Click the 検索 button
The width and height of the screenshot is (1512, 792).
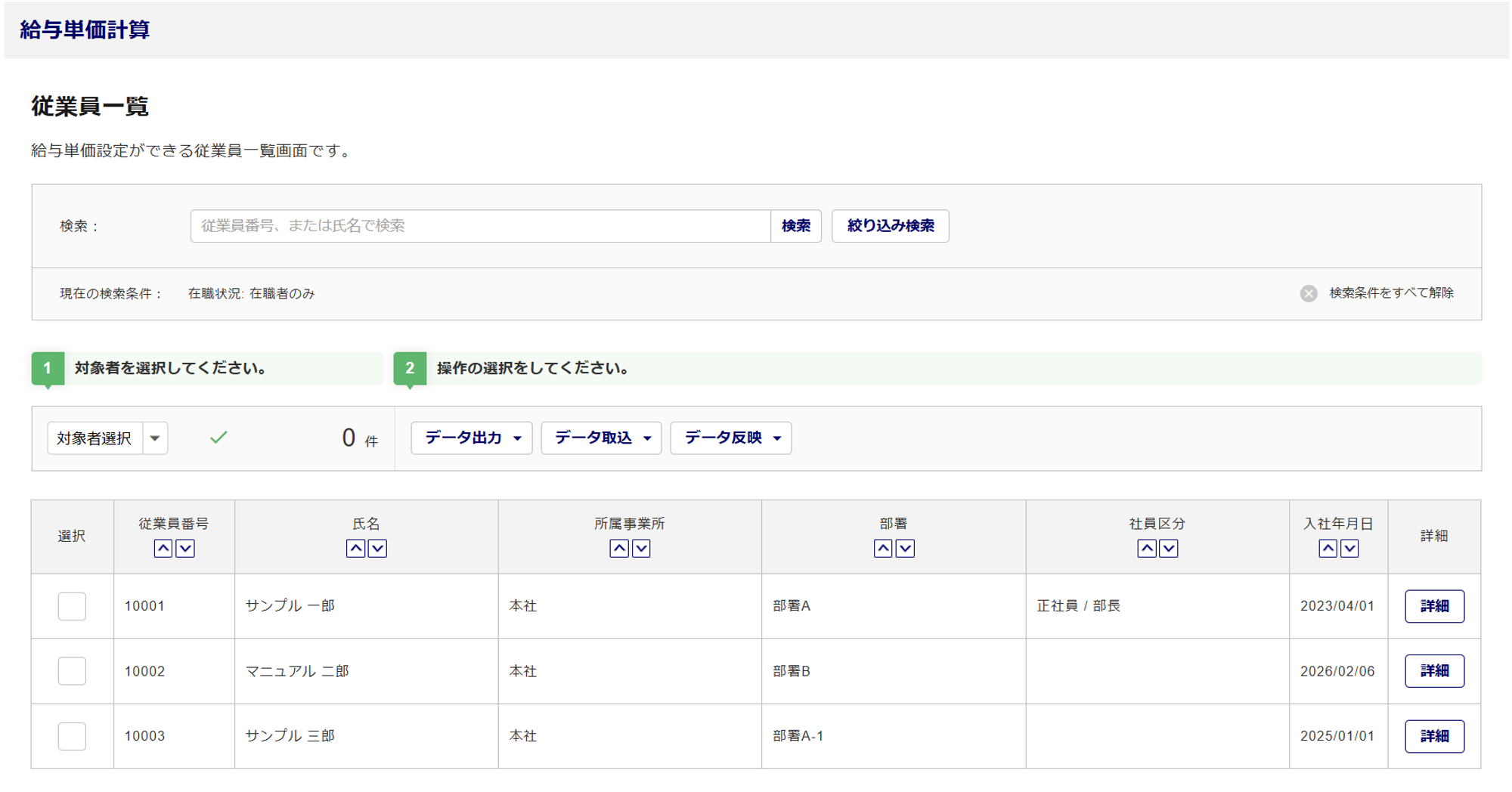click(795, 226)
